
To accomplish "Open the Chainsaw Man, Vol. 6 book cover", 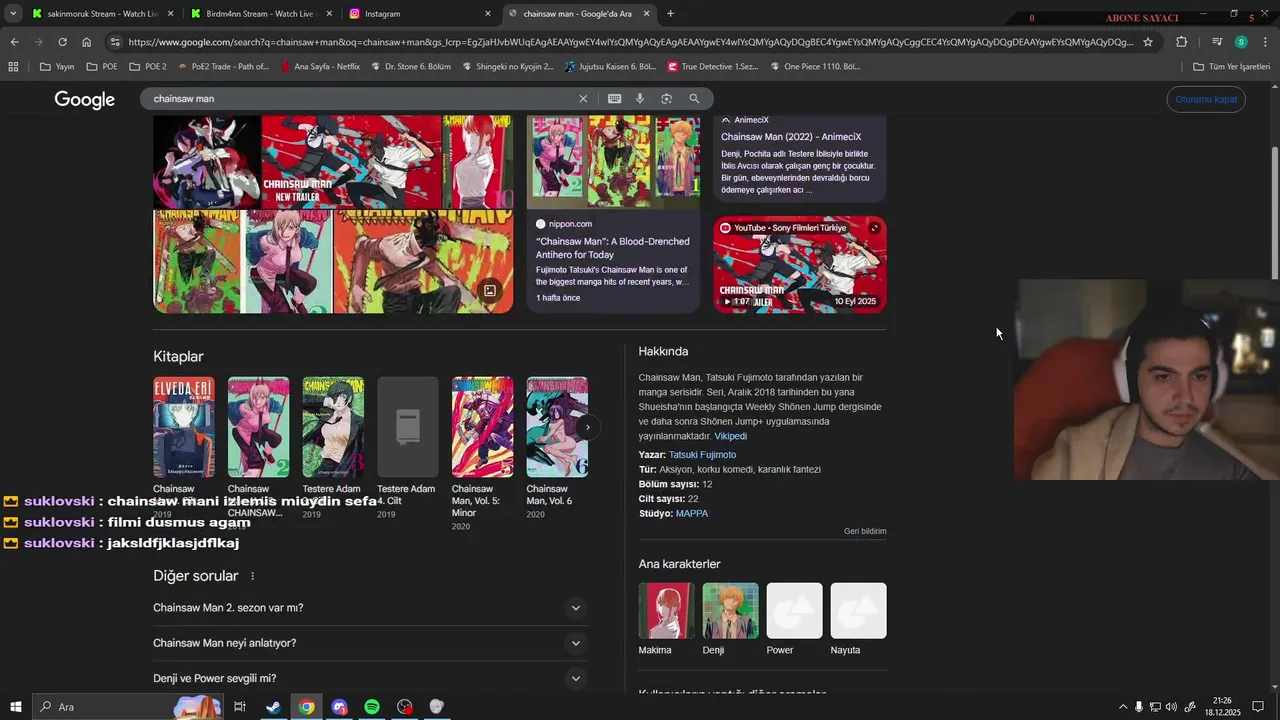I will click(x=557, y=427).
